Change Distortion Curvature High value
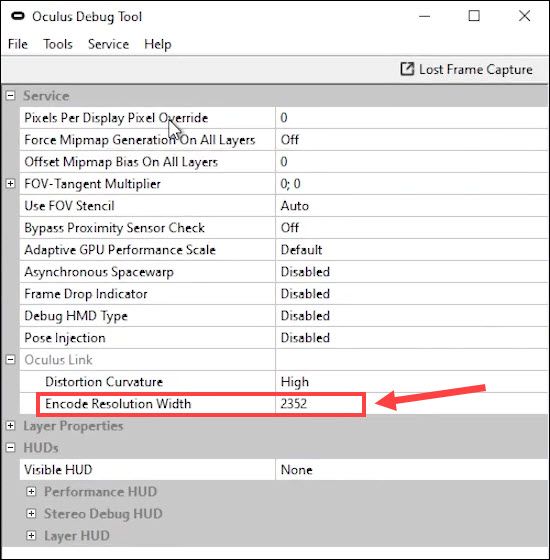The width and height of the screenshot is (550, 560). coord(412,382)
